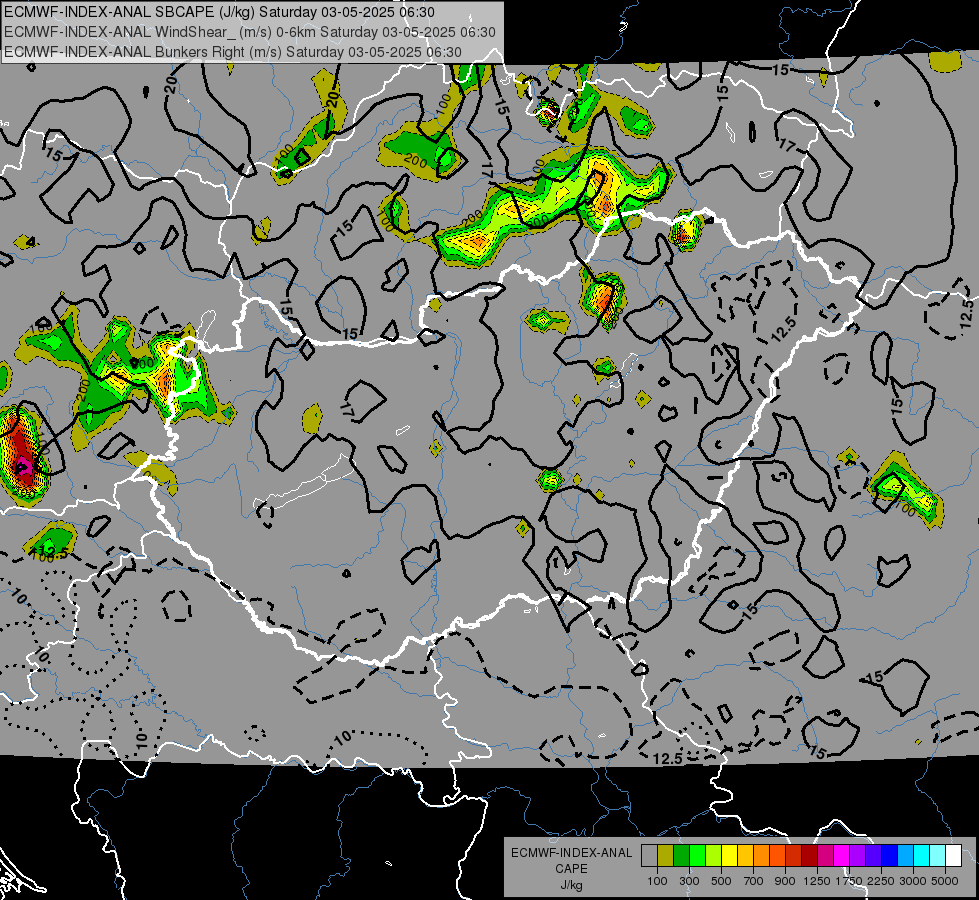Select the cyan swatch after 3000

(x=922, y=856)
